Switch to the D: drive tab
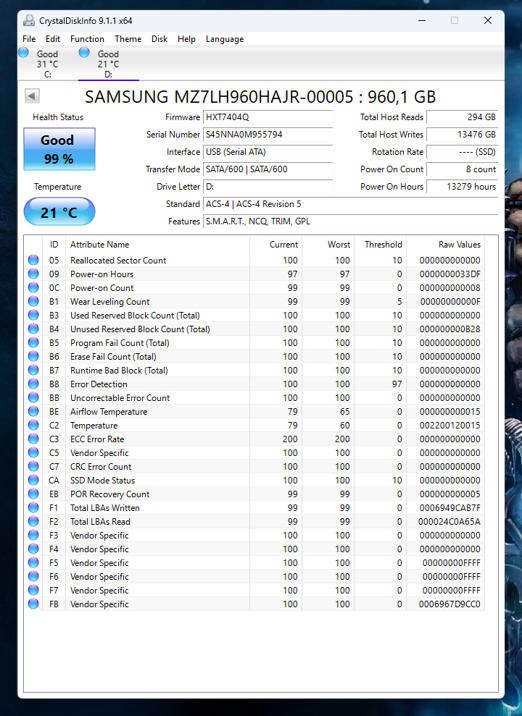Image resolution: width=522 pixels, height=716 pixels. pos(108,63)
